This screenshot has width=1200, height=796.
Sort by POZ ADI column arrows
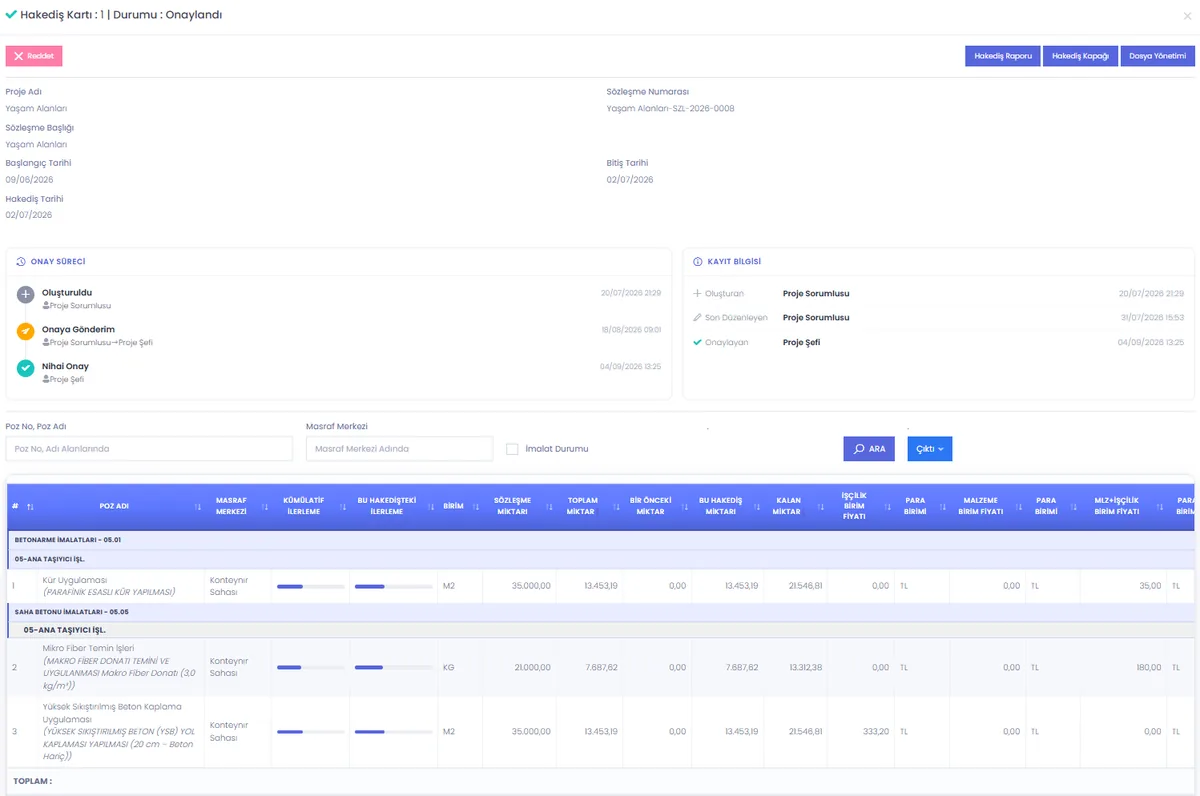(x=197, y=506)
